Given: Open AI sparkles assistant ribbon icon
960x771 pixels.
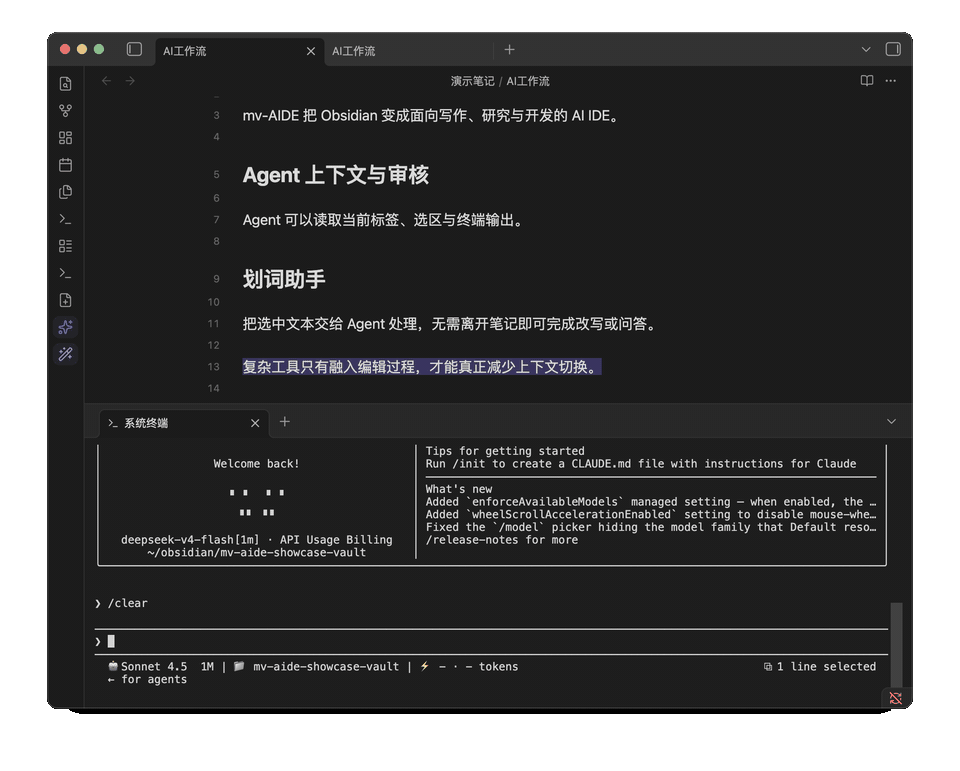Looking at the screenshot, I should (x=66, y=327).
